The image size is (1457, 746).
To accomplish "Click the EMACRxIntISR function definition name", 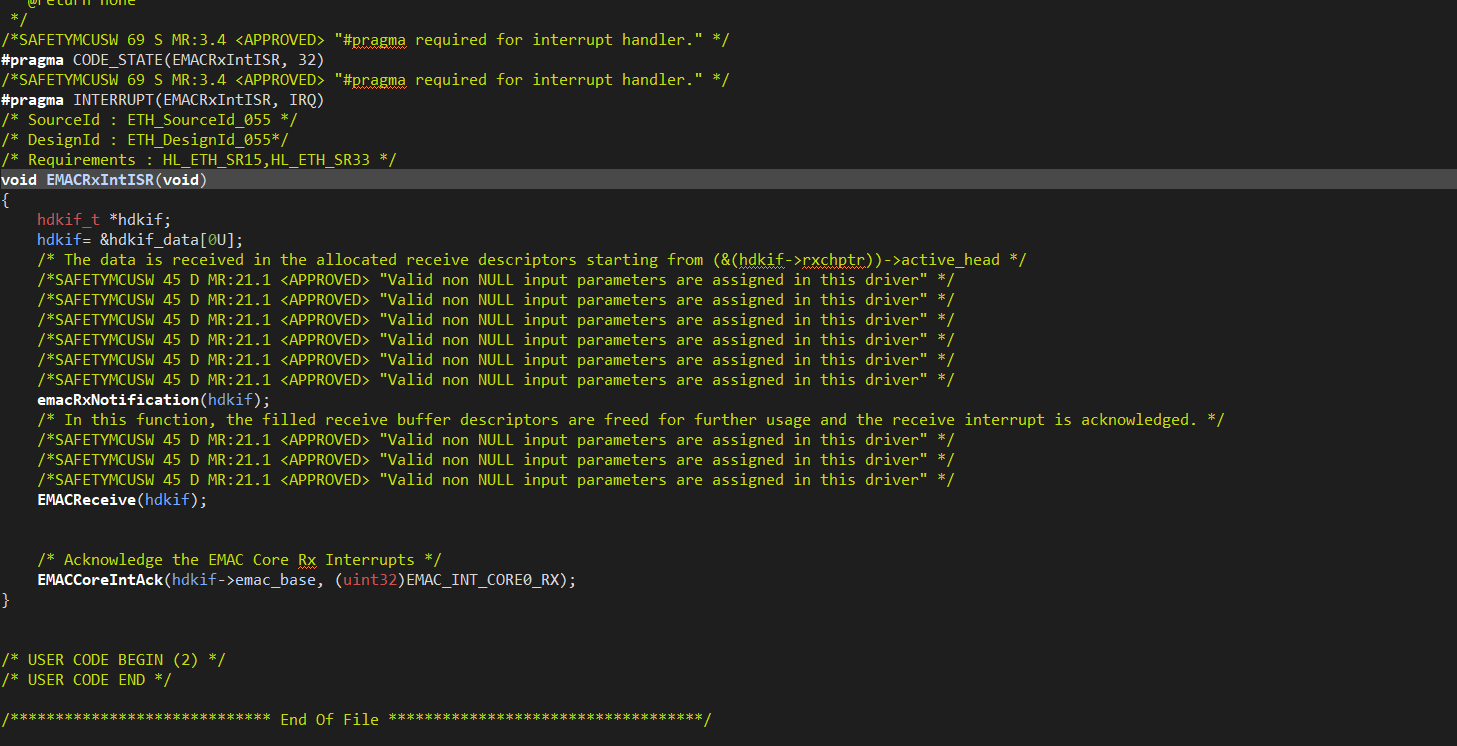I will [x=100, y=180].
